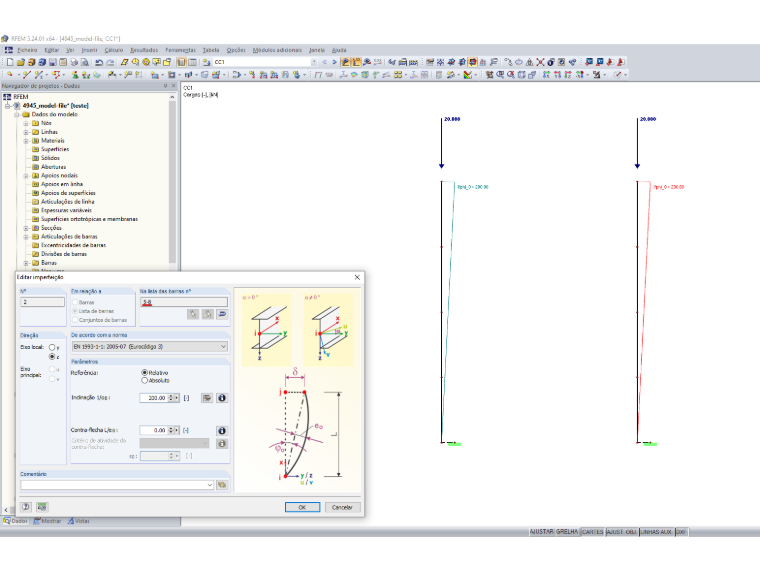The height and width of the screenshot is (570, 760).
Task: Open the Resultados menu
Action: pos(144,50)
